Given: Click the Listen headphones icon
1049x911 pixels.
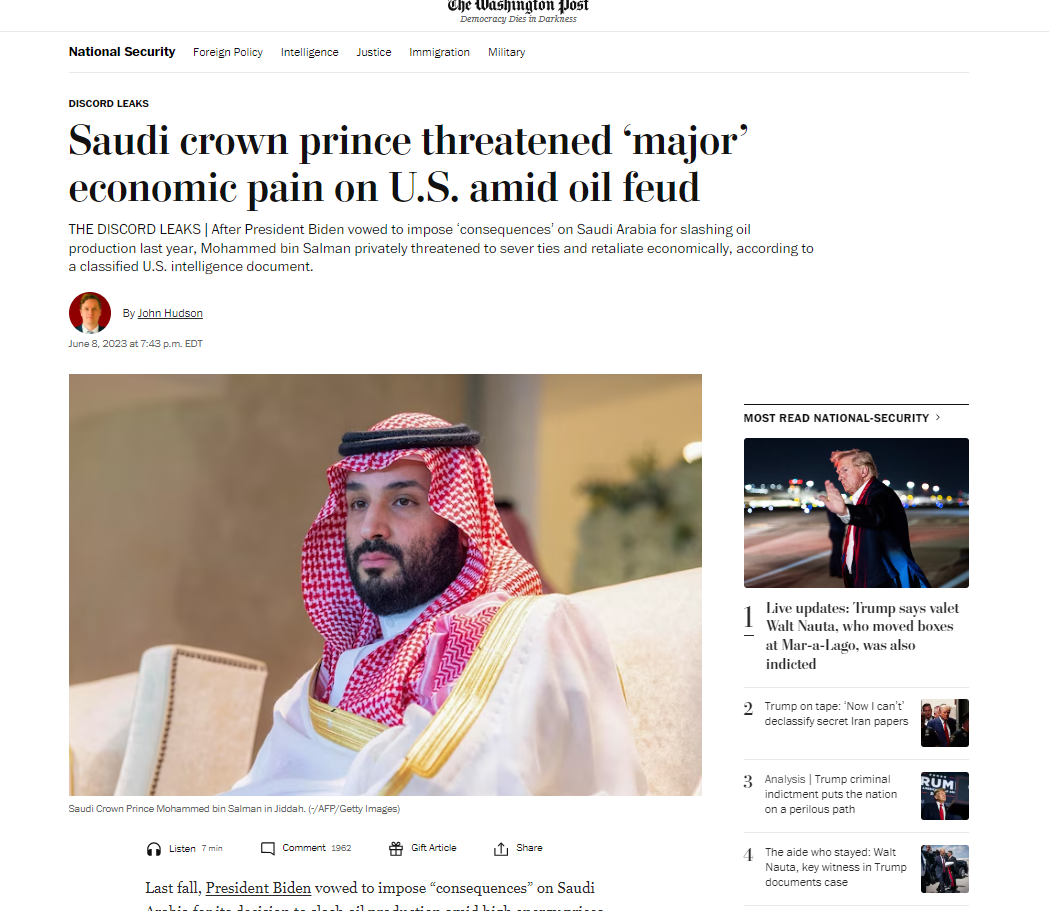Looking at the screenshot, I should (x=154, y=849).
